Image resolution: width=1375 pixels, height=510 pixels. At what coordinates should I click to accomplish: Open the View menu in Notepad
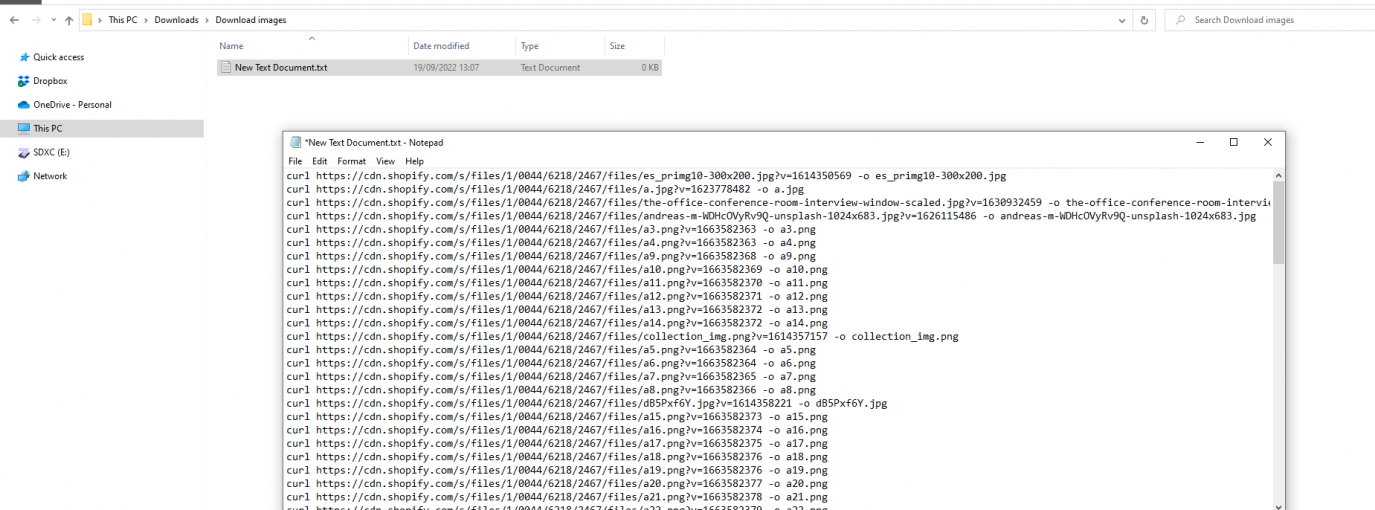[x=385, y=161]
